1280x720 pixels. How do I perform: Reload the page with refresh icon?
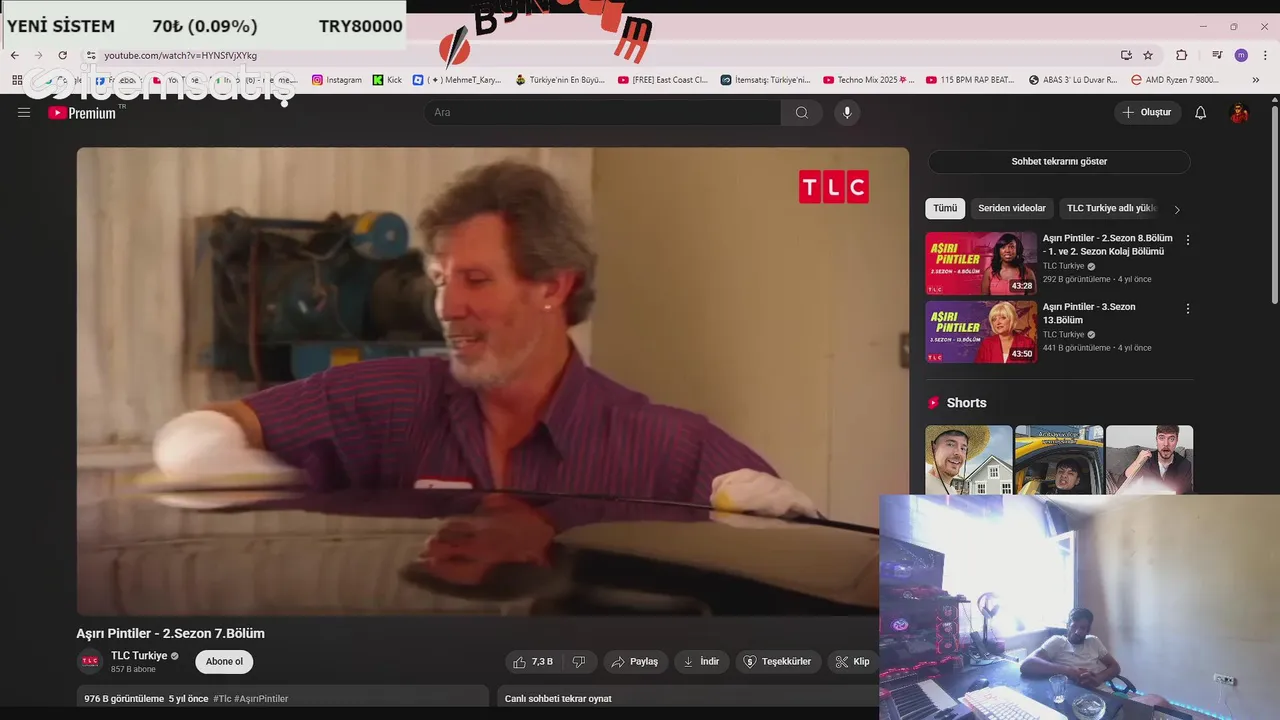pyautogui.click(x=62, y=55)
